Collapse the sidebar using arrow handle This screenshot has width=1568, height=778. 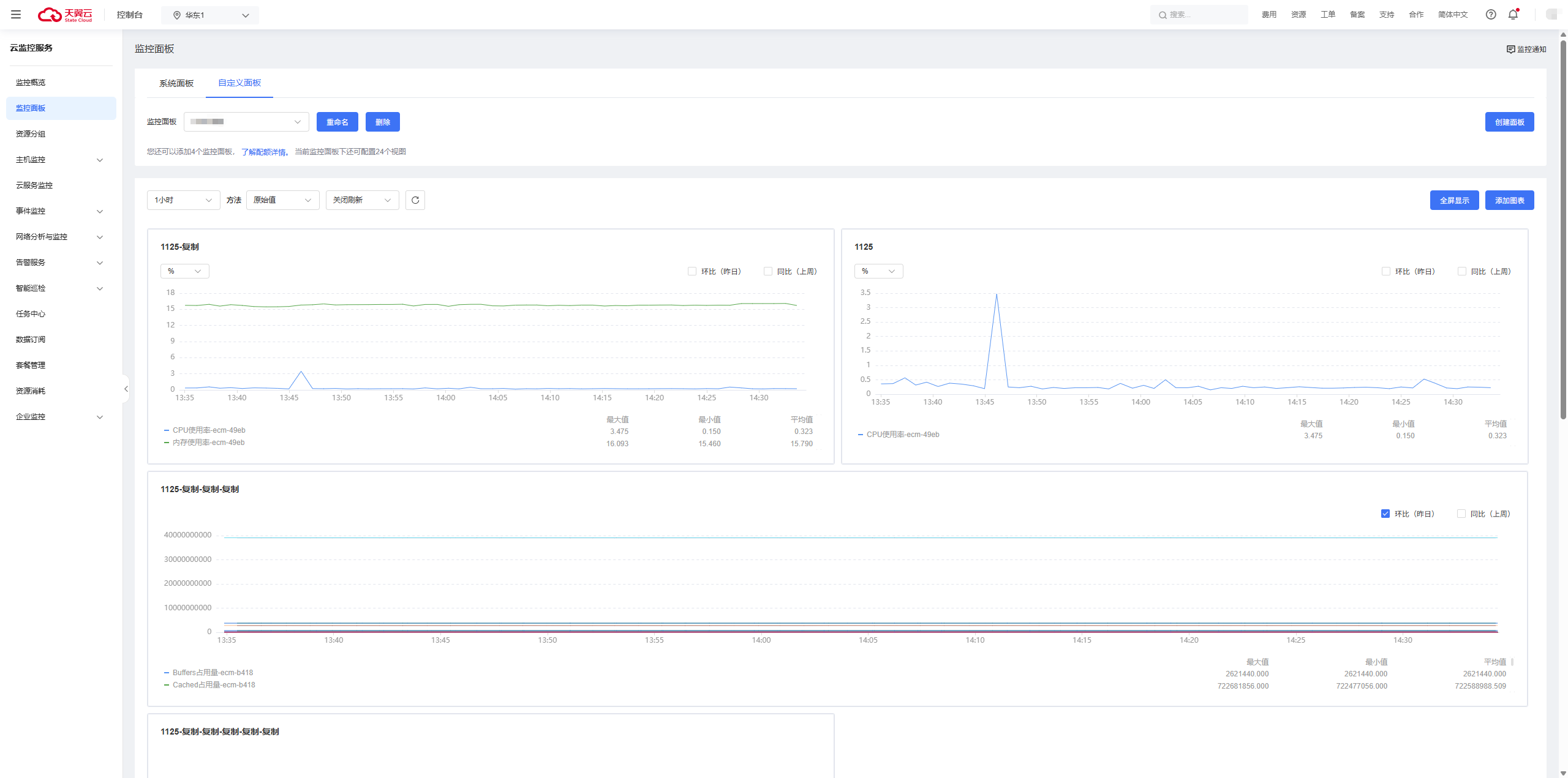126,389
